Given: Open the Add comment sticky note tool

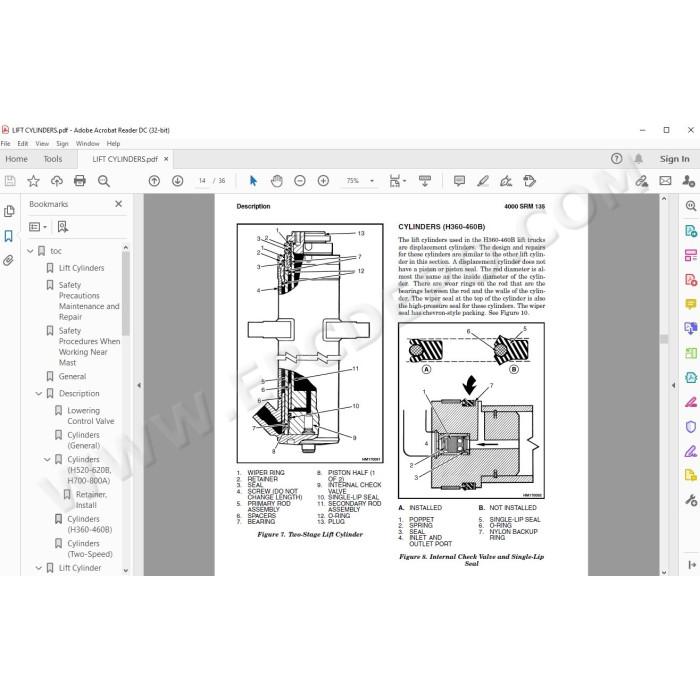Looking at the screenshot, I should pos(459,181).
